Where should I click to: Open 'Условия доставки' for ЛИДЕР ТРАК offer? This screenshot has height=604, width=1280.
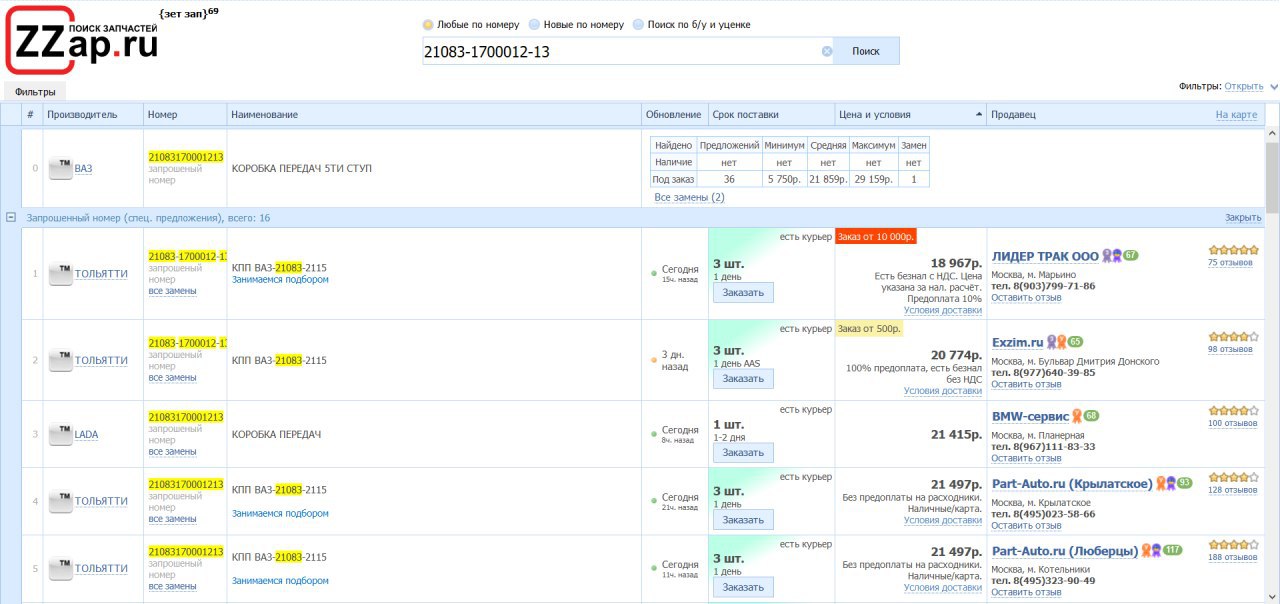pyautogui.click(x=943, y=310)
